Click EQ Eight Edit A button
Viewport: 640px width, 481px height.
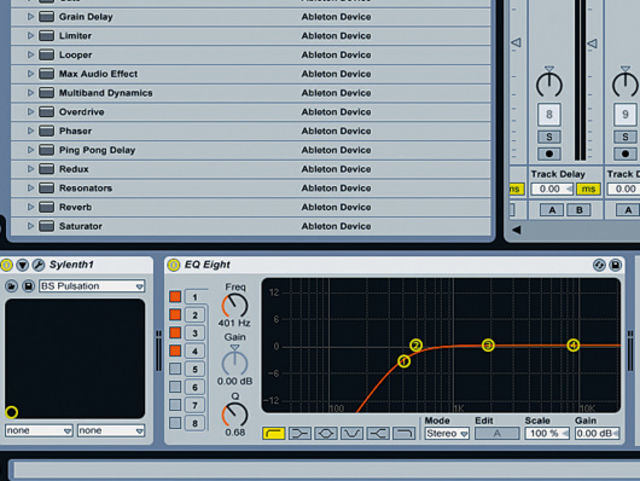coord(497,433)
